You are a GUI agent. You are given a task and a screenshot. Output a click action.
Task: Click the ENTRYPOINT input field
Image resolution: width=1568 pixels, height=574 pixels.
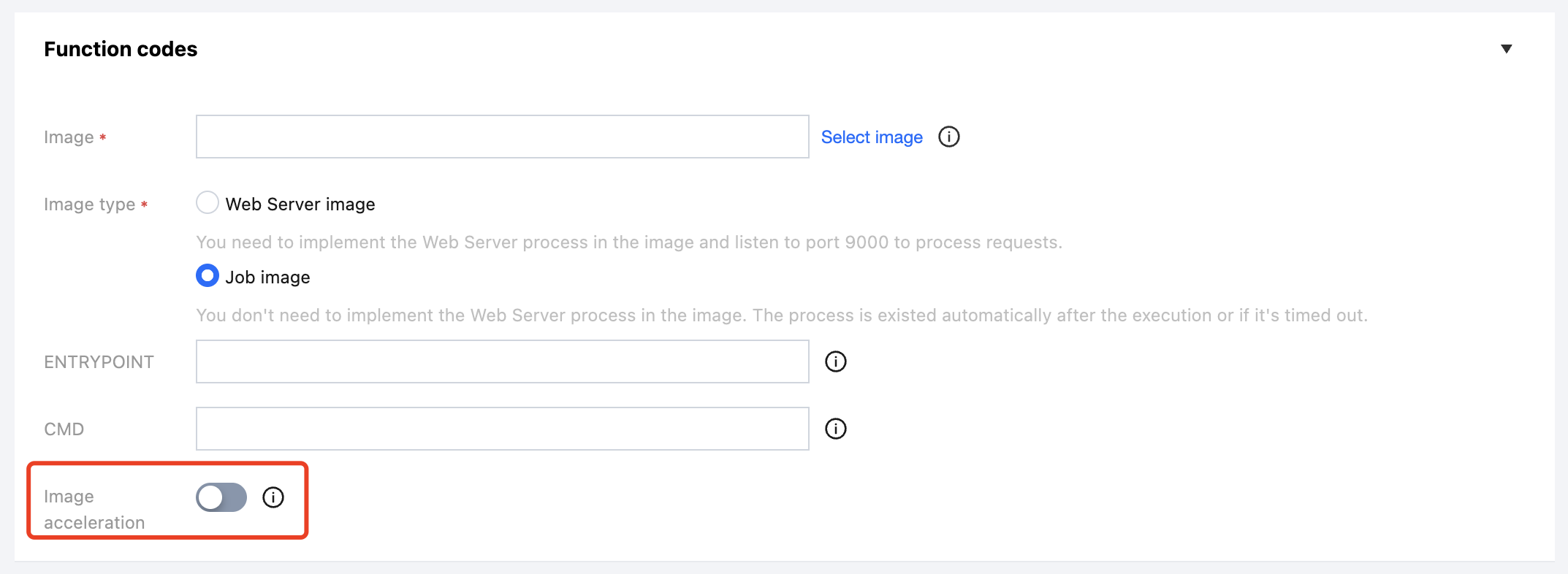click(502, 361)
